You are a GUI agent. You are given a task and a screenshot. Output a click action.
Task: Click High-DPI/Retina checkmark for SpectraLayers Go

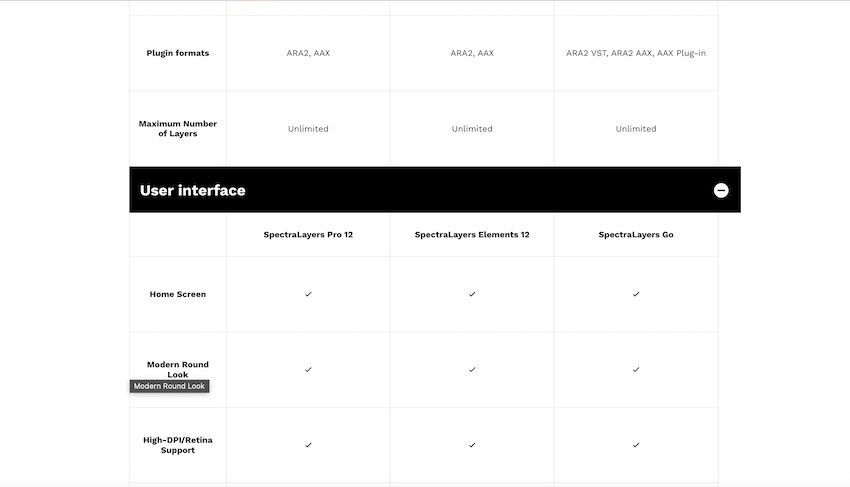636,445
